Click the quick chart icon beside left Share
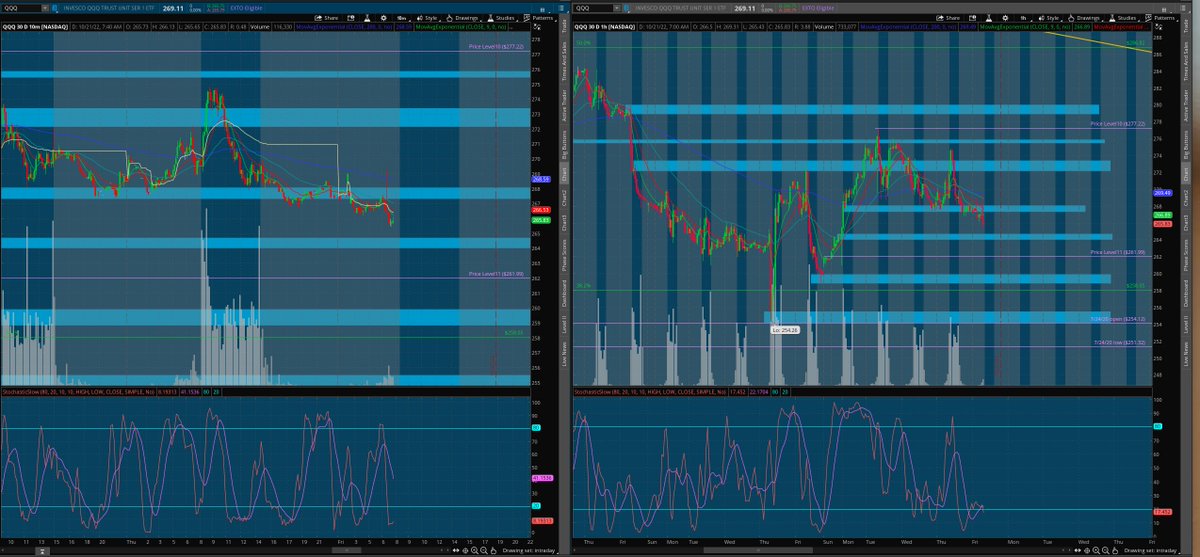 coord(351,18)
